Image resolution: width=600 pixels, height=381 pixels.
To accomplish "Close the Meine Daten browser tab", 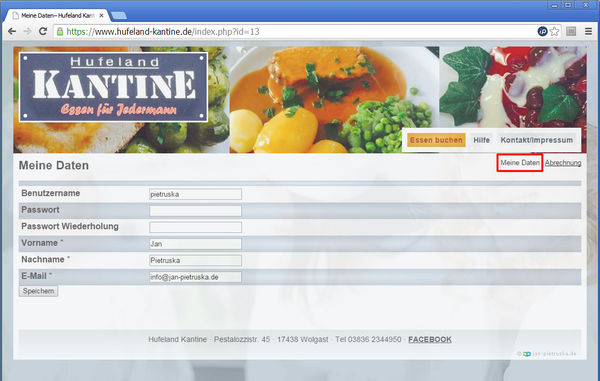I will 101,16.
